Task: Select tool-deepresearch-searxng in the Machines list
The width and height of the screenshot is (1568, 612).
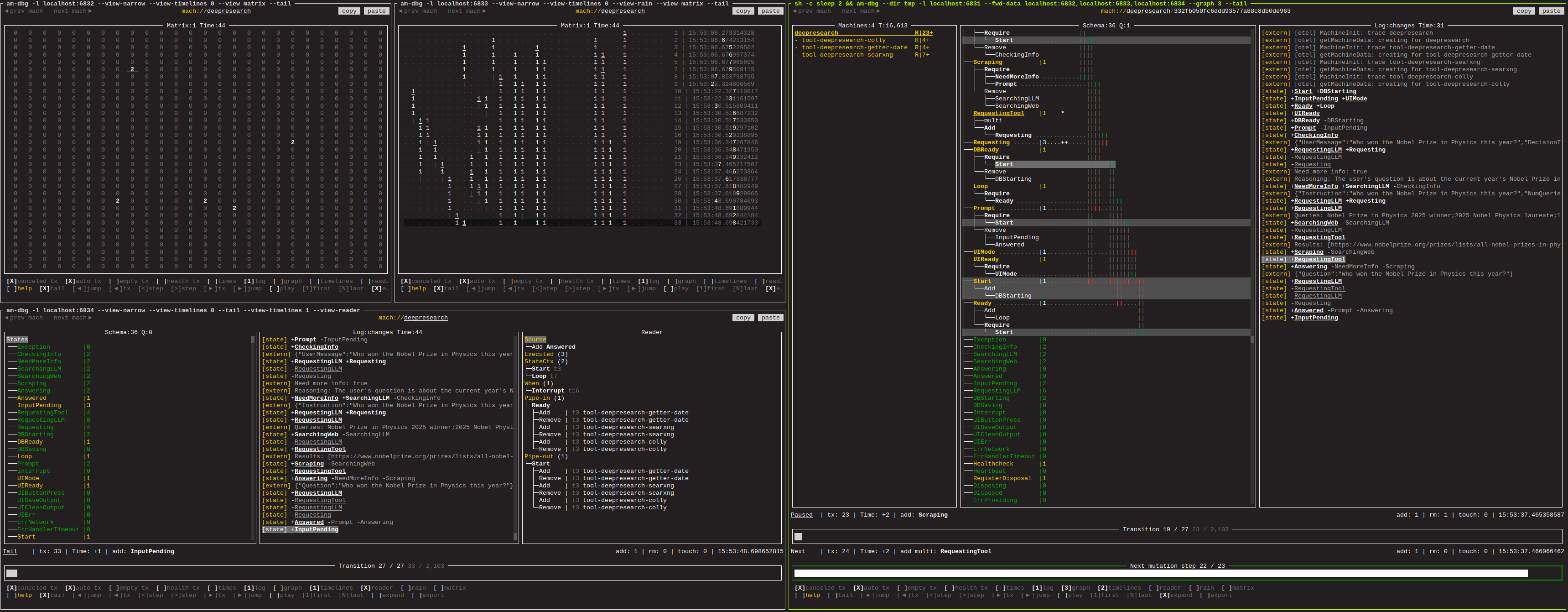Action: click(846, 55)
